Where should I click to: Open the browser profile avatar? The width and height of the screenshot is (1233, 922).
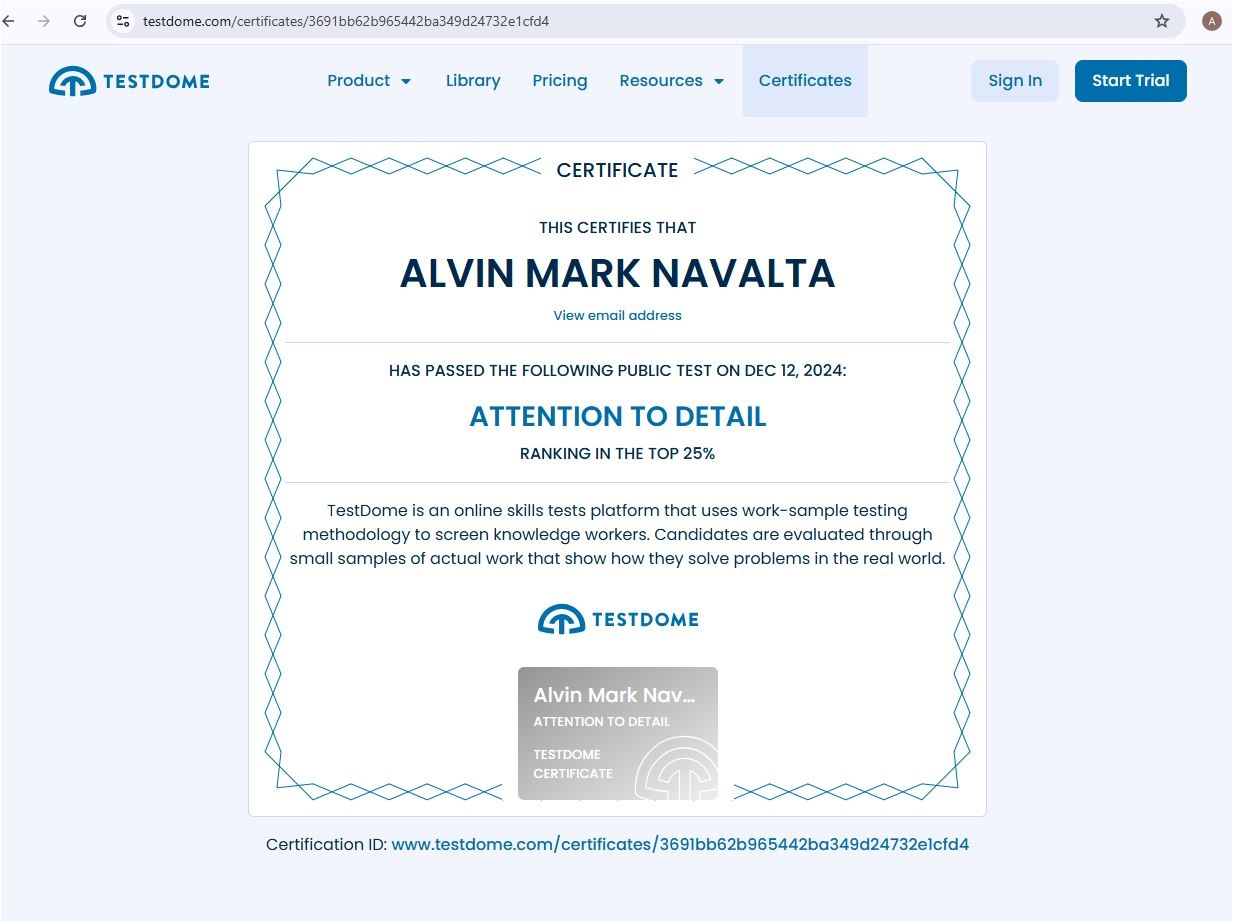(x=1211, y=21)
